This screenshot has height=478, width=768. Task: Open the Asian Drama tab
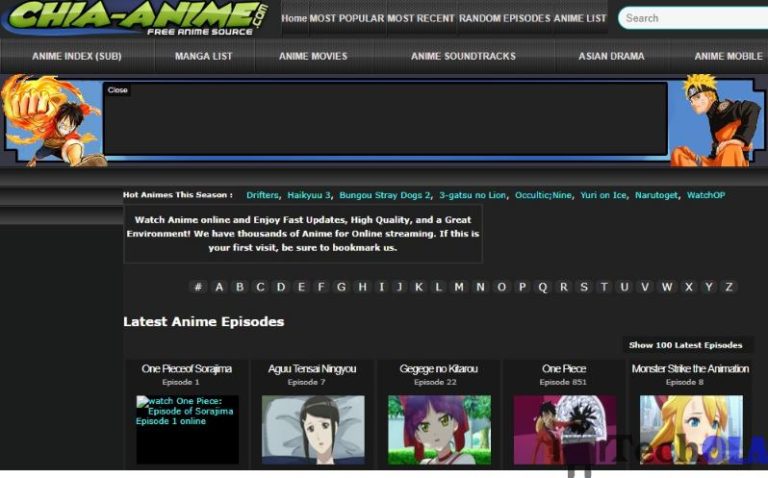coord(611,56)
